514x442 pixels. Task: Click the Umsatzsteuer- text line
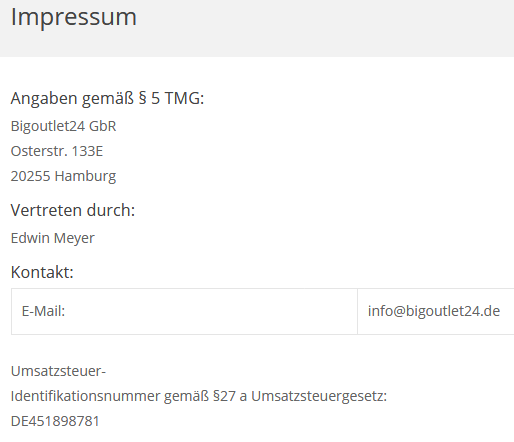[58, 371]
